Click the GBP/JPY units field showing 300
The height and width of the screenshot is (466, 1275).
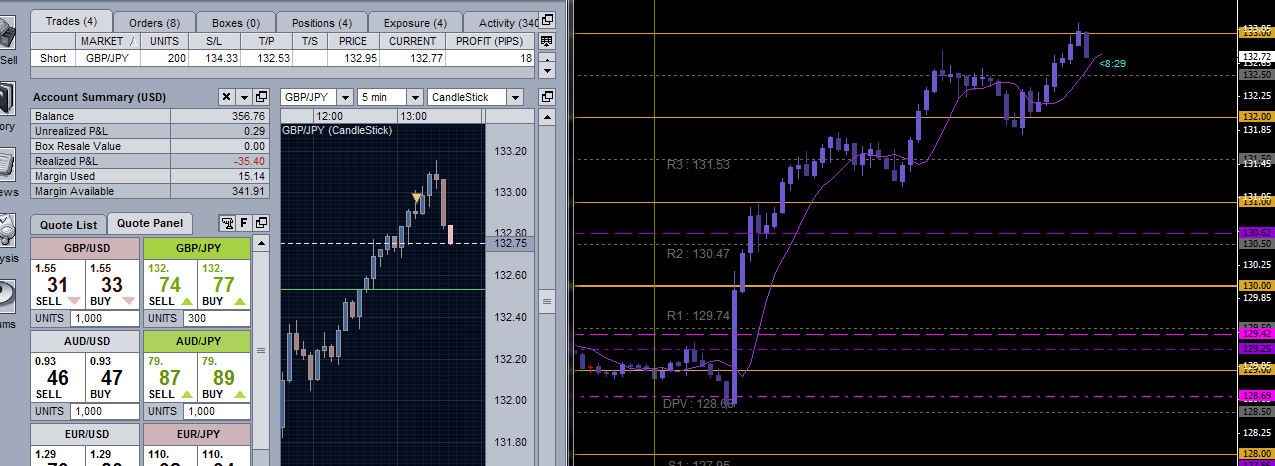217,318
